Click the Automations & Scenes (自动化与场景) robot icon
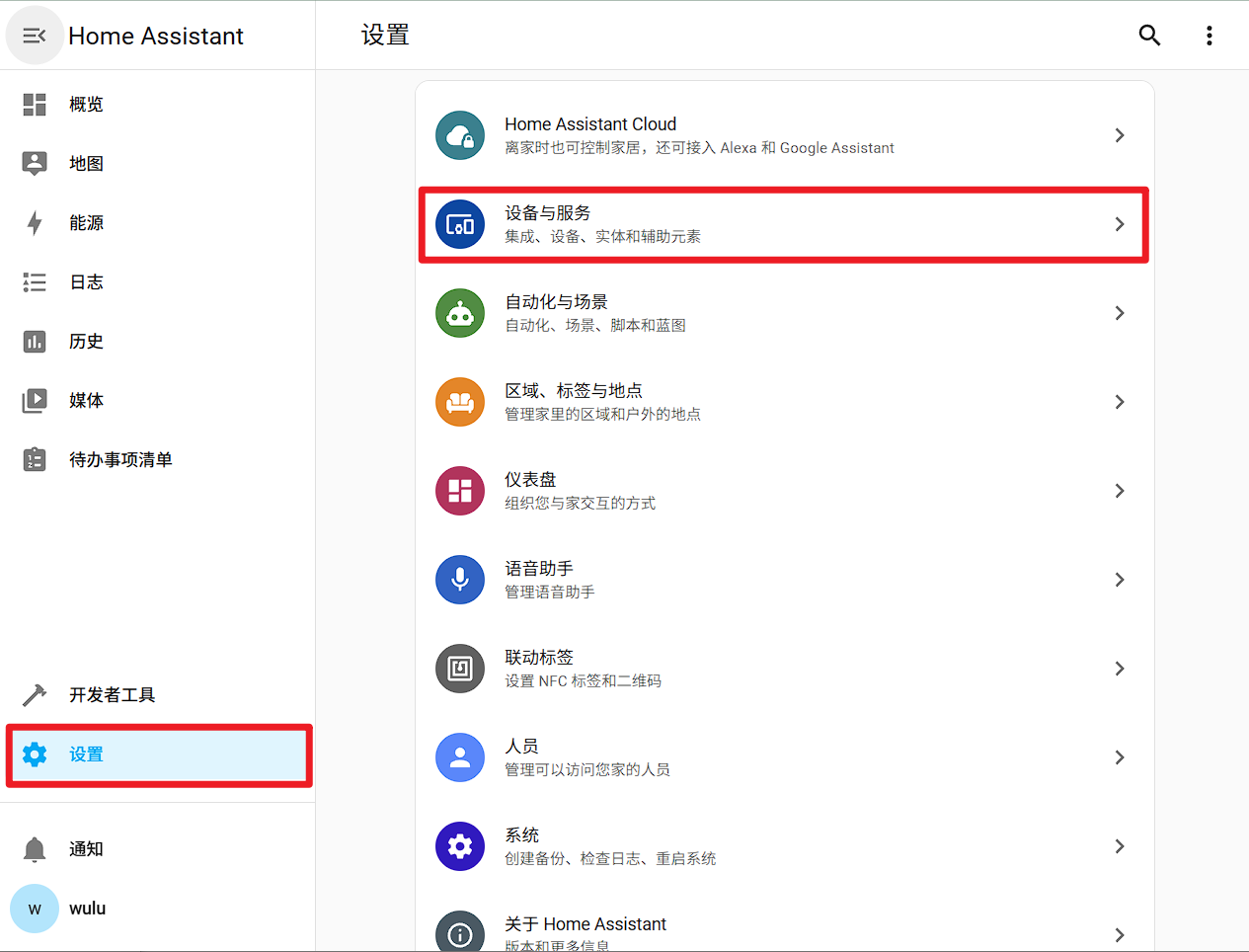 (460, 313)
